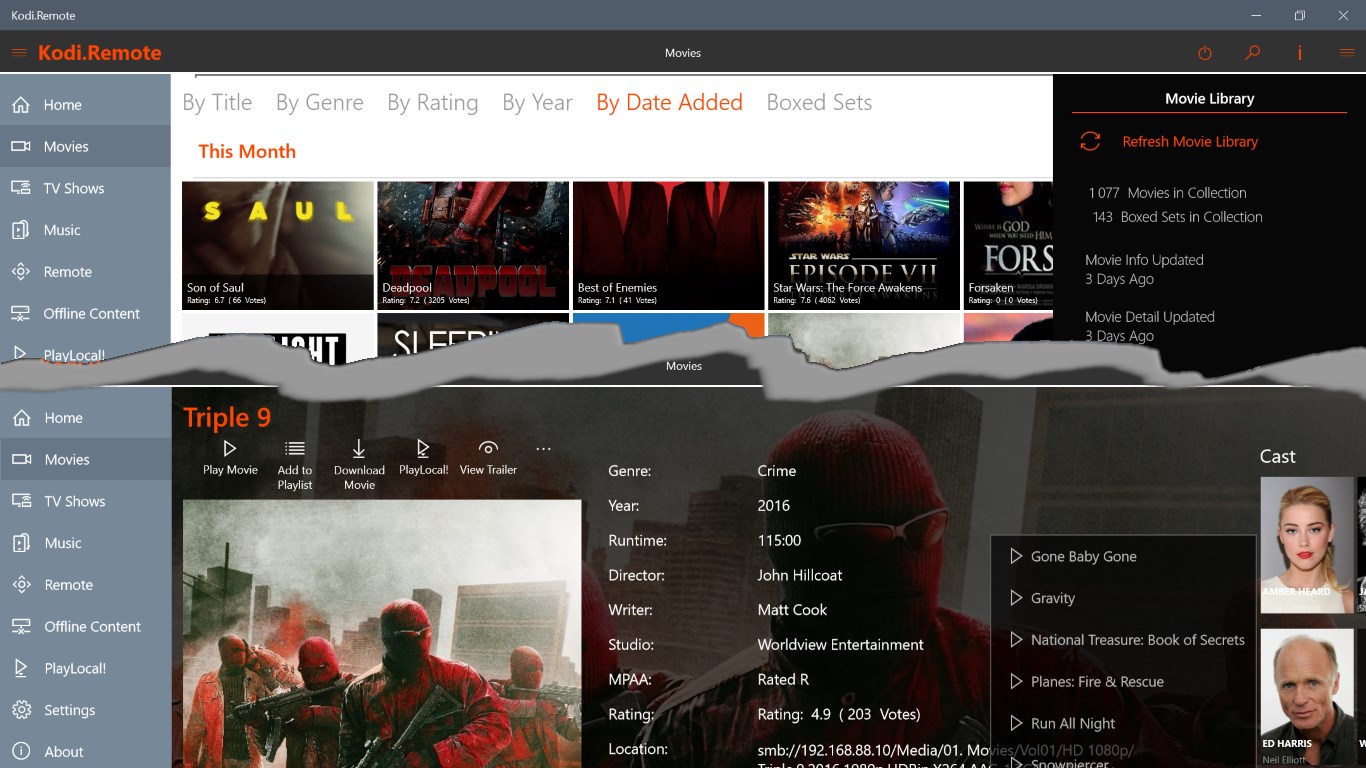This screenshot has height=768, width=1366.
Task: Open Music in the Triple 9 screen sidebar
Action: point(85,543)
